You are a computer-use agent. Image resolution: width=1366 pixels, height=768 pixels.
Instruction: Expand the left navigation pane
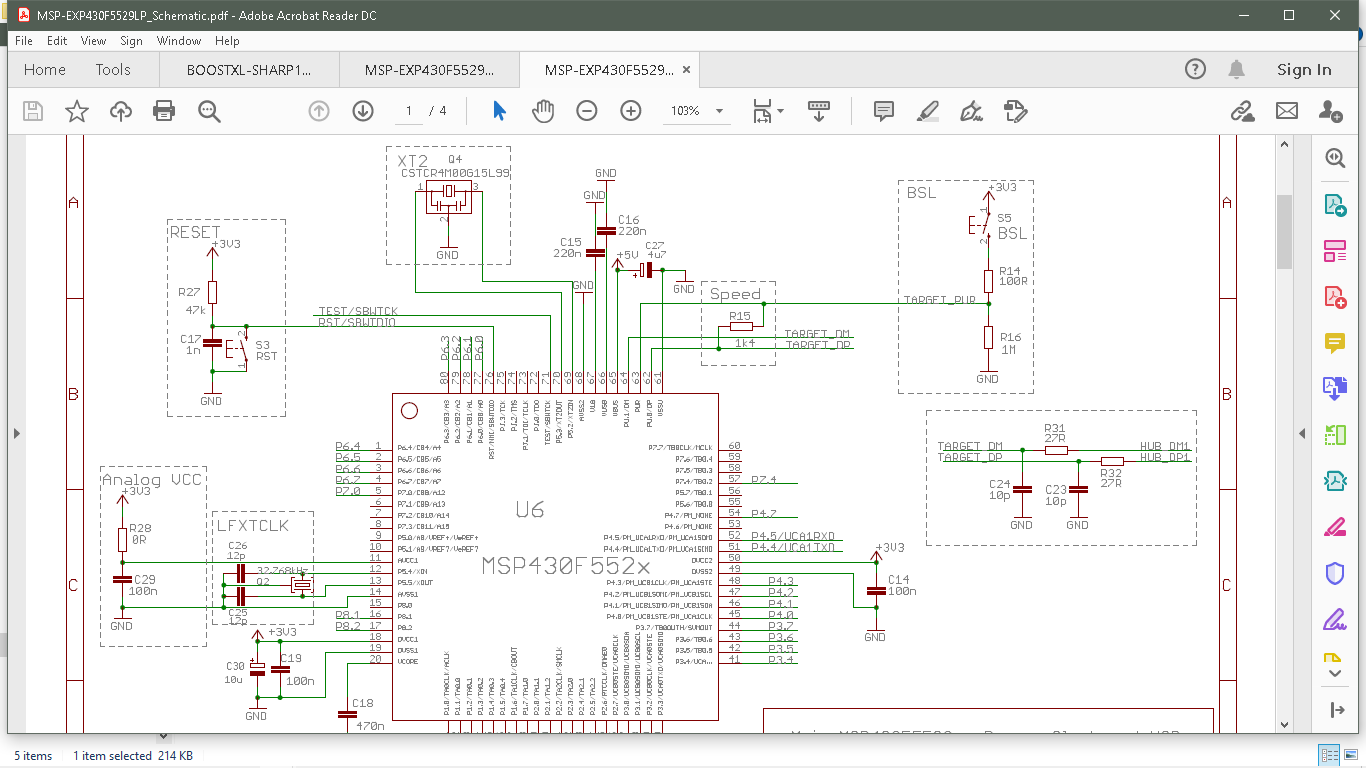(x=16, y=433)
